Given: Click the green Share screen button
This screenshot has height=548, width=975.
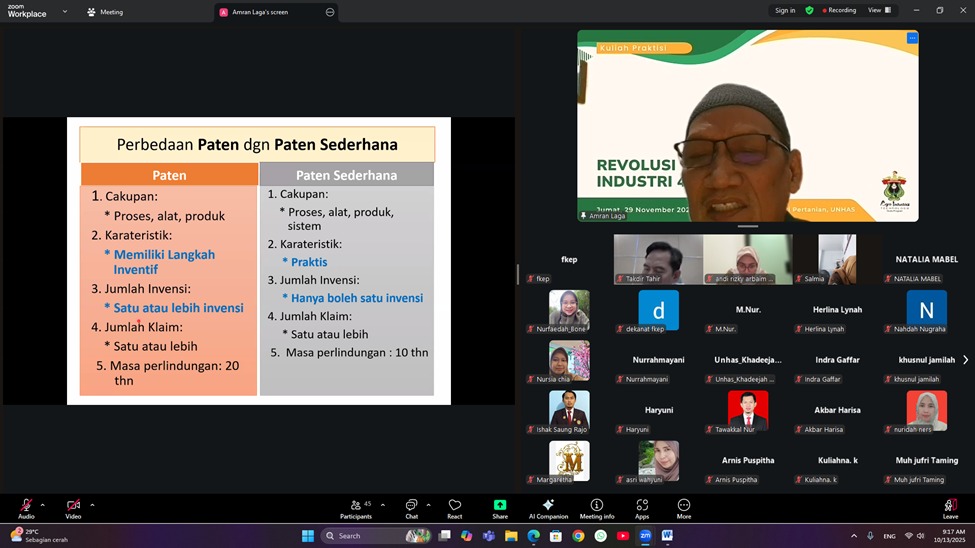Looking at the screenshot, I should 500,508.
